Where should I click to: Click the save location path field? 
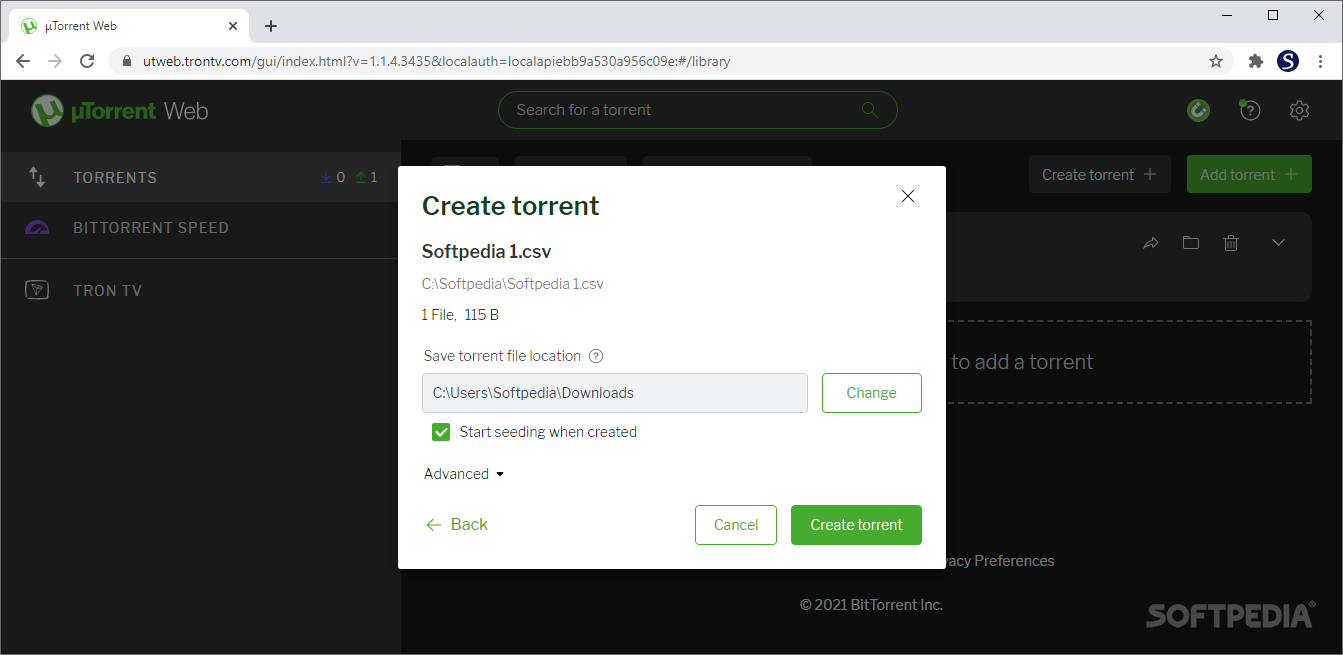pyautogui.click(x=615, y=393)
